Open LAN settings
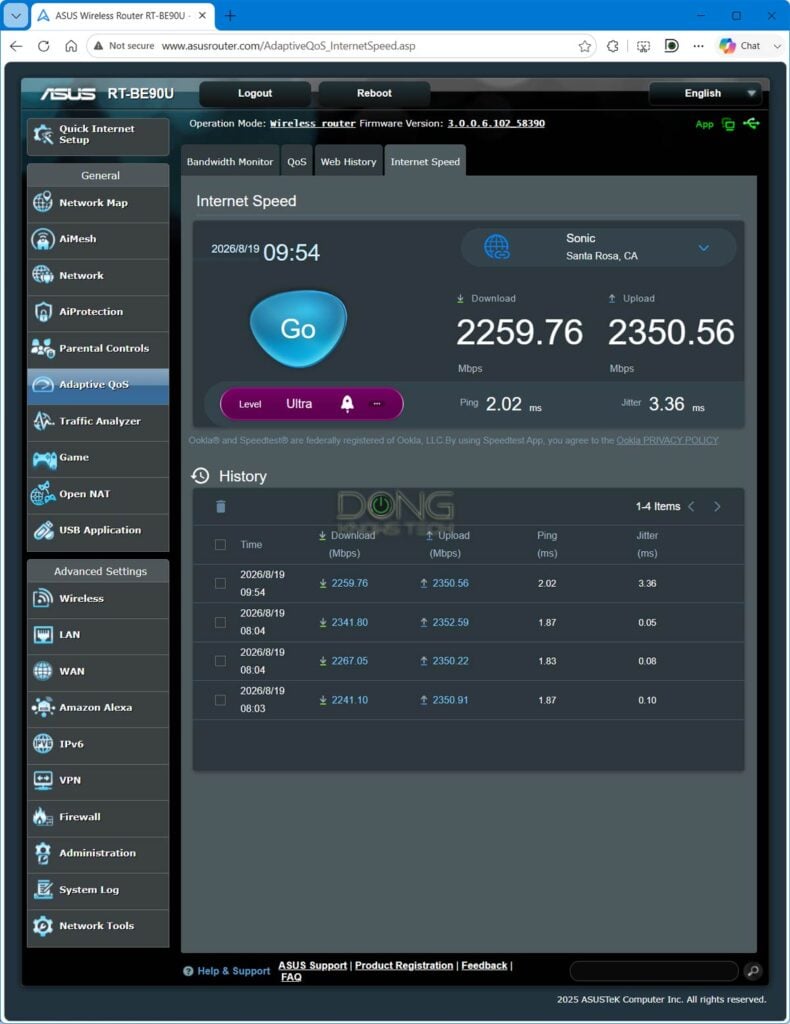The height and width of the screenshot is (1024, 790). [x=98, y=635]
